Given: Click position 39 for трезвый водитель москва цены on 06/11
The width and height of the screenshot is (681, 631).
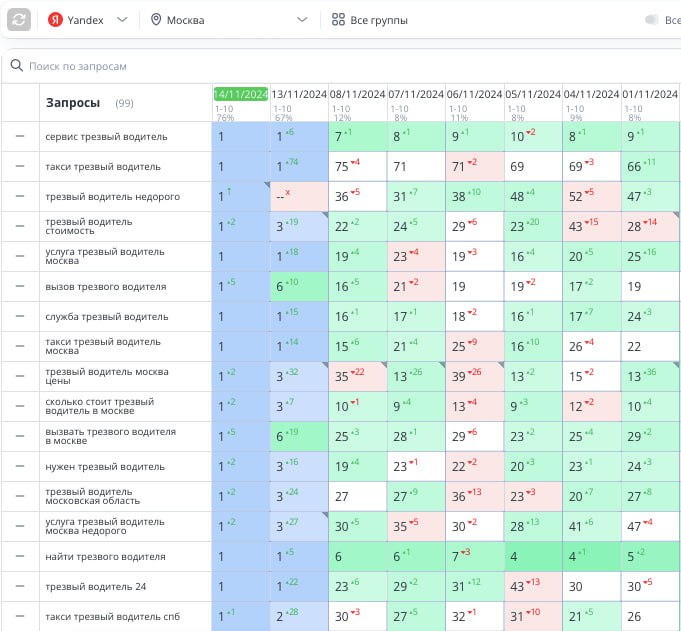Looking at the screenshot, I should [x=475, y=376].
